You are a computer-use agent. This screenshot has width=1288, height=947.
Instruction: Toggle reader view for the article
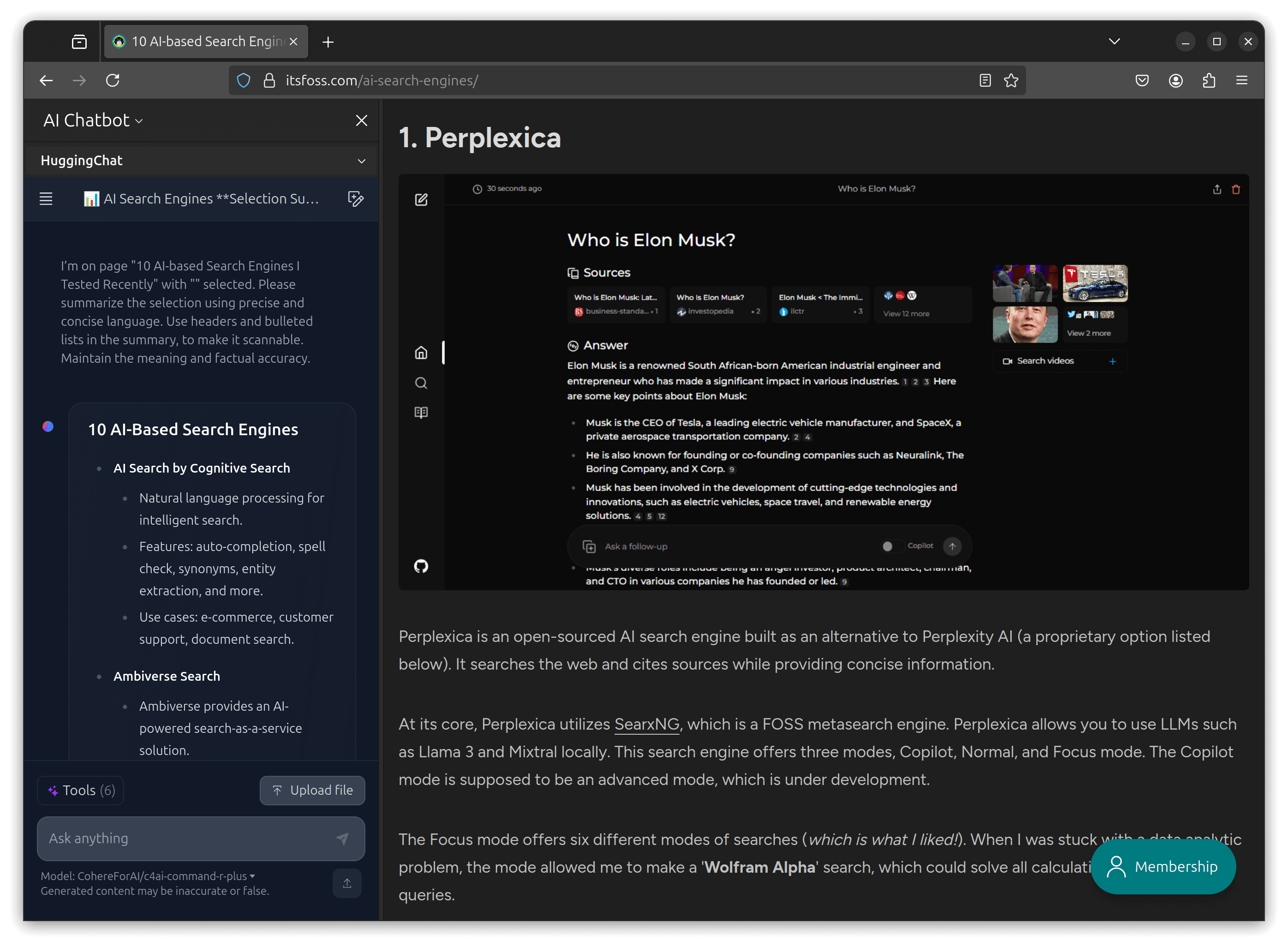click(x=984, y=80)
